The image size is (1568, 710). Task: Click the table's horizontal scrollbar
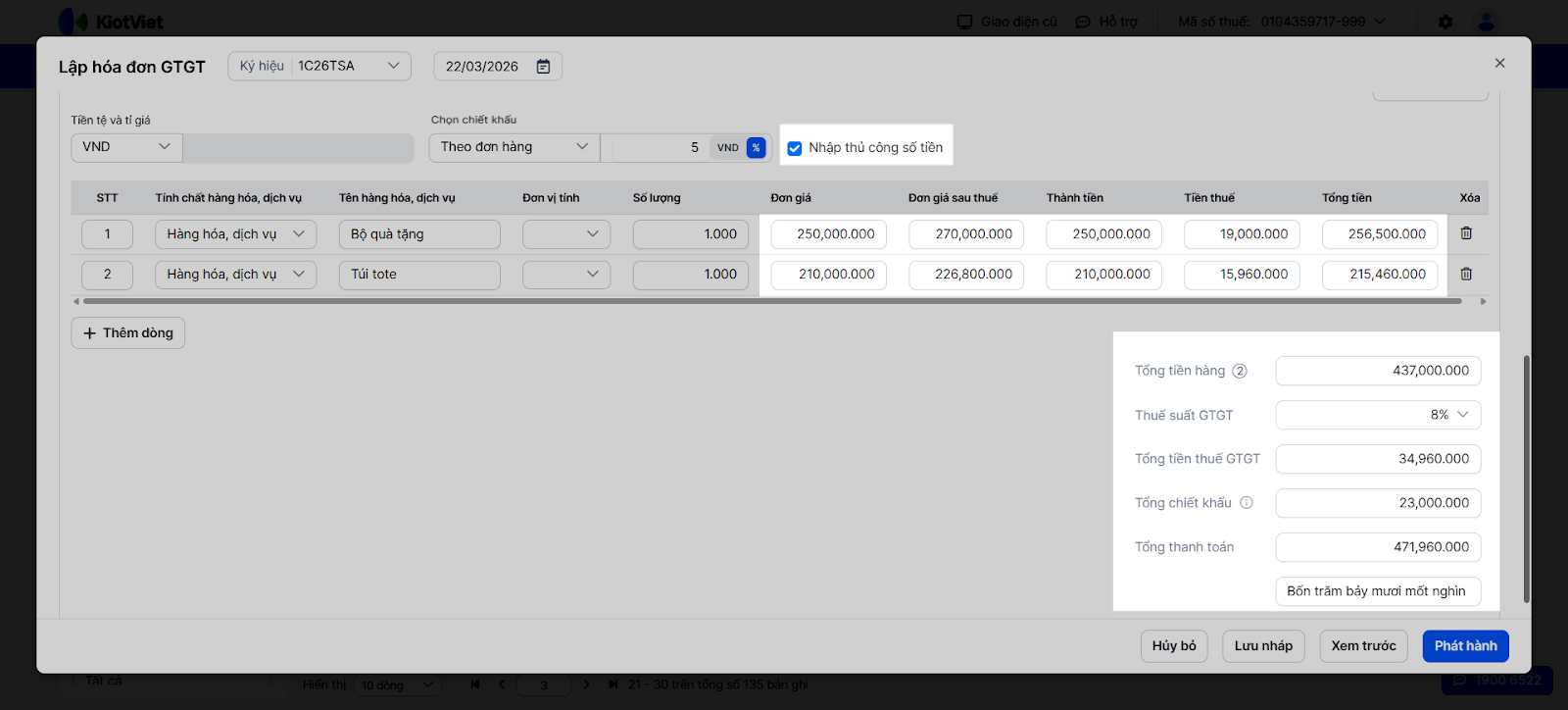tap(772, 301)
